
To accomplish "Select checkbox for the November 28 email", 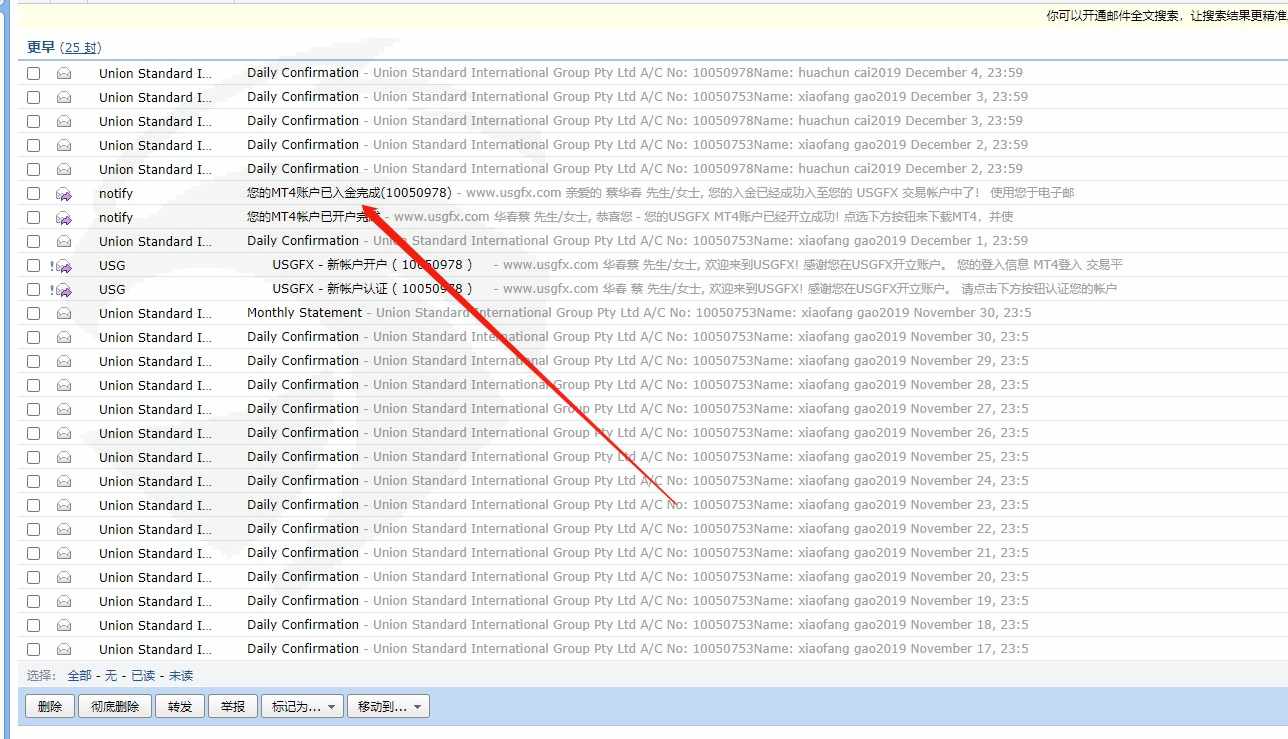I will (34, 385).
